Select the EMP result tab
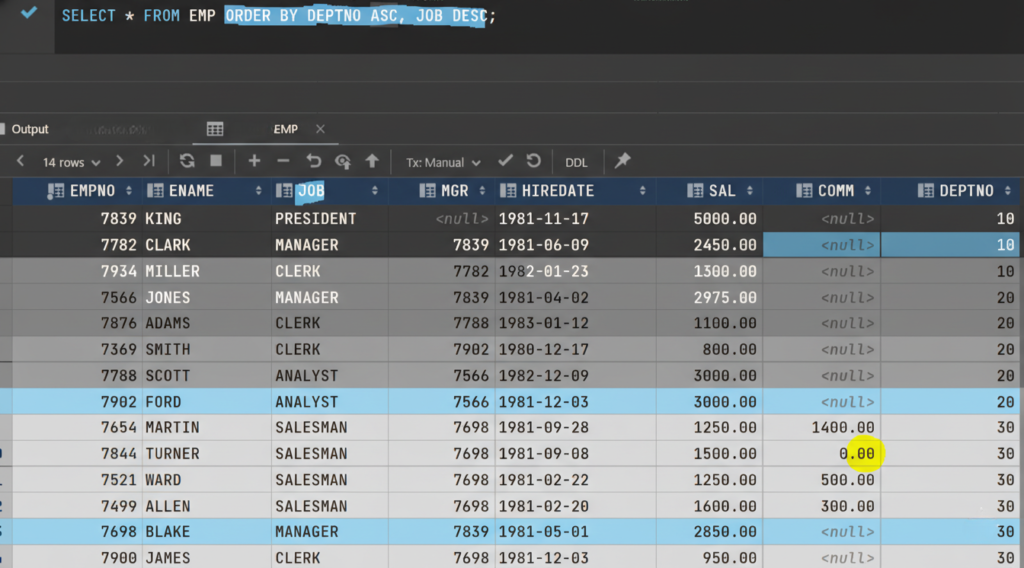The height and width of the screenshot is (568, 1024). pyautogui.click(x=285, y=129)
